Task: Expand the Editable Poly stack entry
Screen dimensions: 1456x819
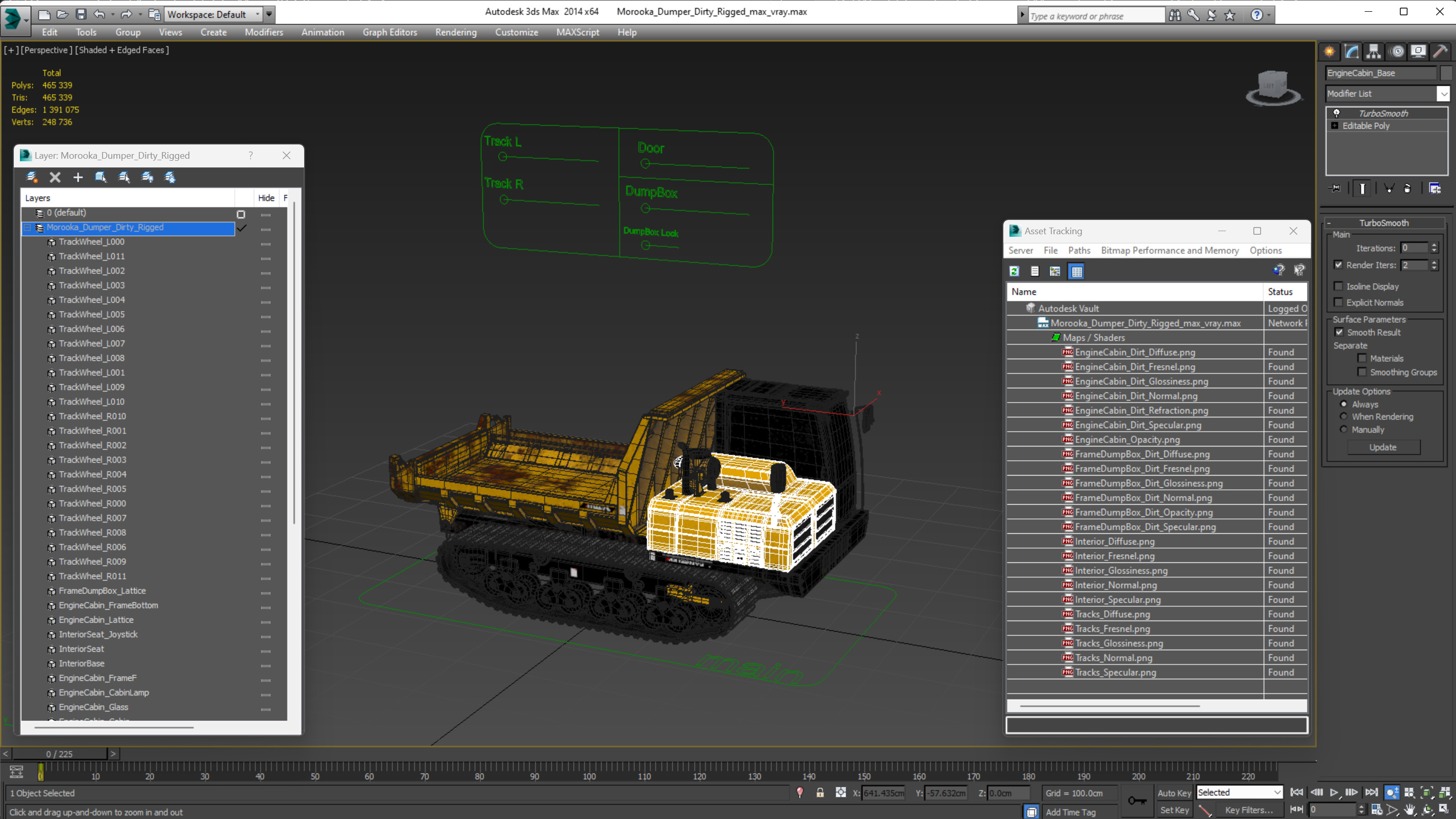Action: [x=1335, y=126]
